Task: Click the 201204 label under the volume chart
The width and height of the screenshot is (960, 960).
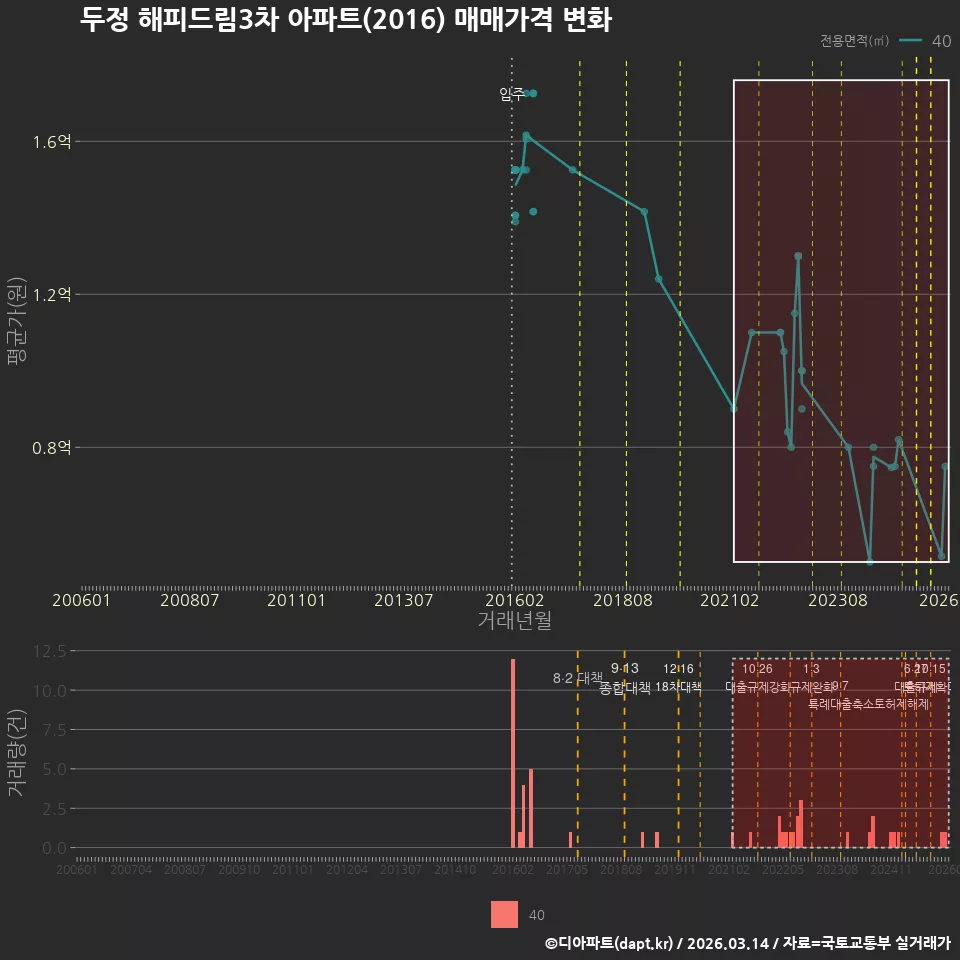Action: (347, 869)
